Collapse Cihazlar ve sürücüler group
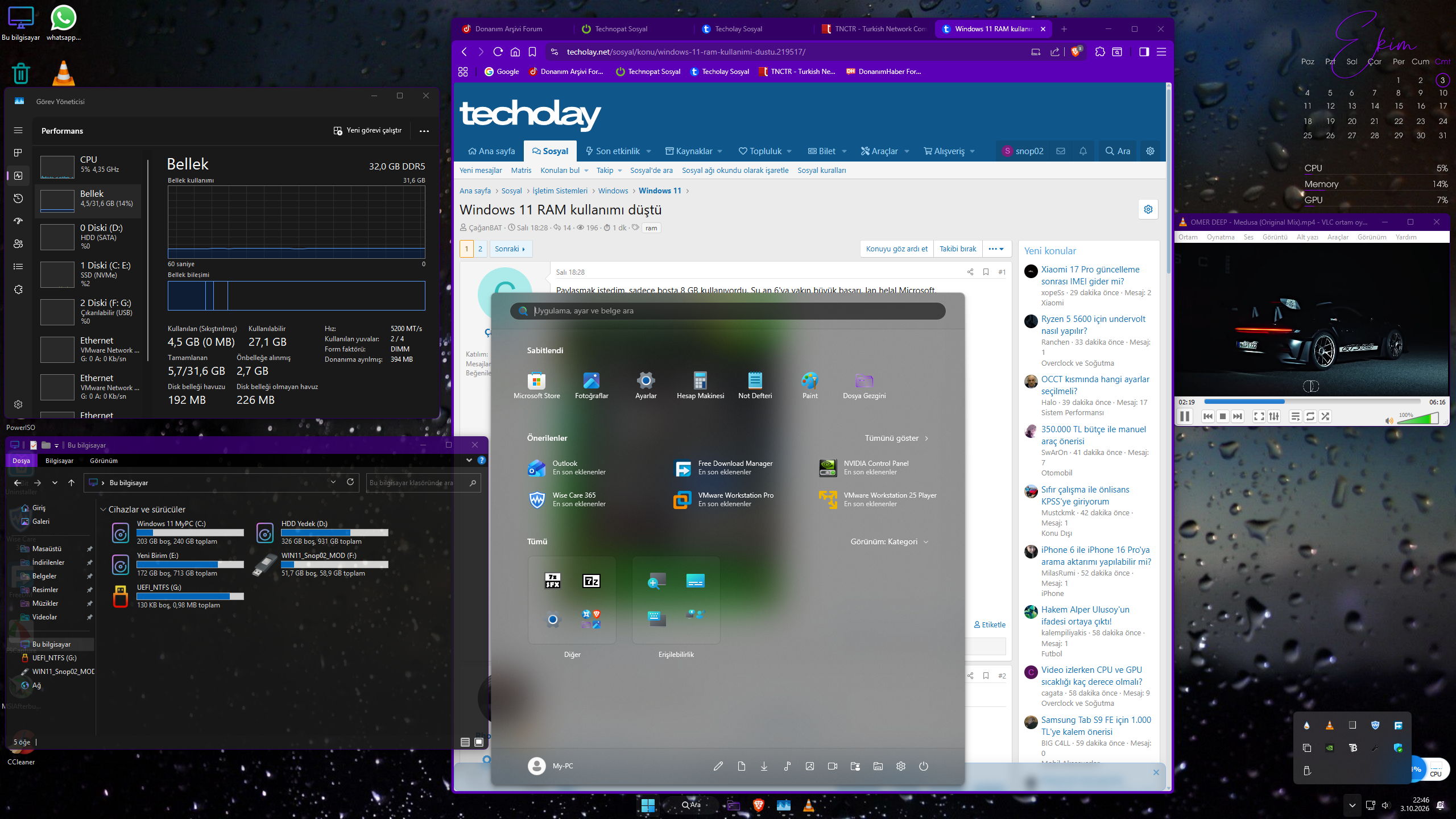The image size is (1456, 819). point(103,510)
